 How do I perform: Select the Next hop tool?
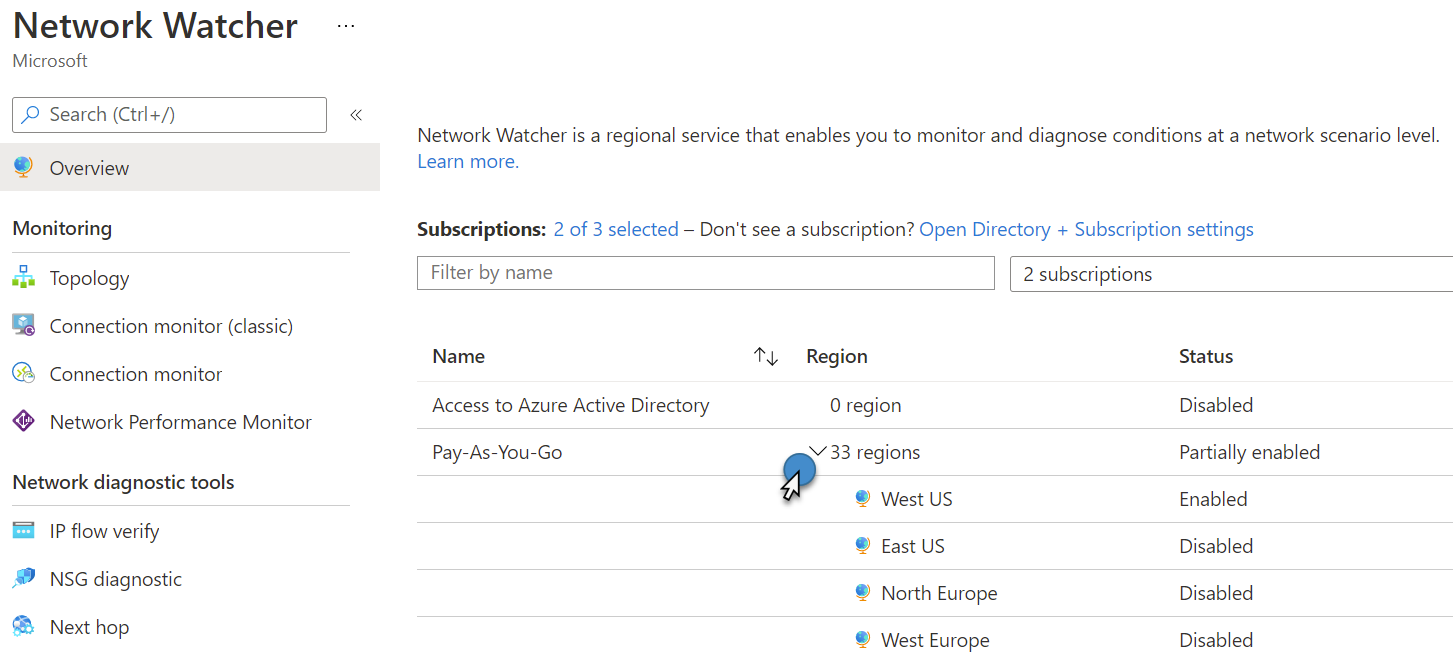89,626
